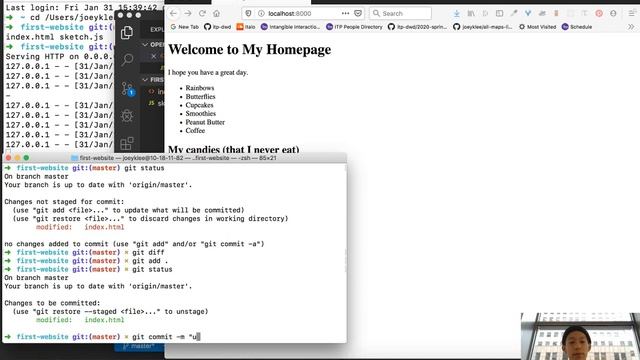The height and width of the screenshot is (360, 640).
Task: Go forward in the Firefox browser
Action: [188, 13]
